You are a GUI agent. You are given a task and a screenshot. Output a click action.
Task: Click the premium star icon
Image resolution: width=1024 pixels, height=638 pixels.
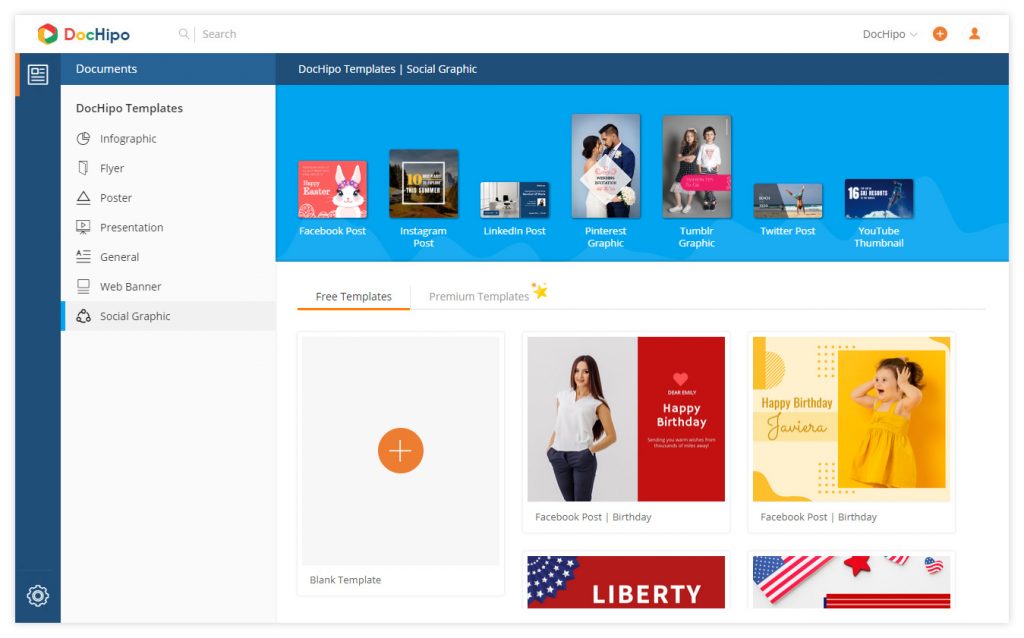(x=539, y=290)
